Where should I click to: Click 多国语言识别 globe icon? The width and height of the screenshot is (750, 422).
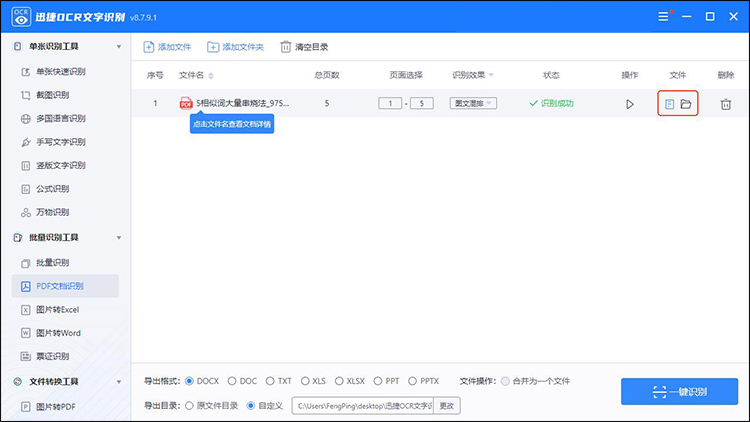(x=26, y=119)
